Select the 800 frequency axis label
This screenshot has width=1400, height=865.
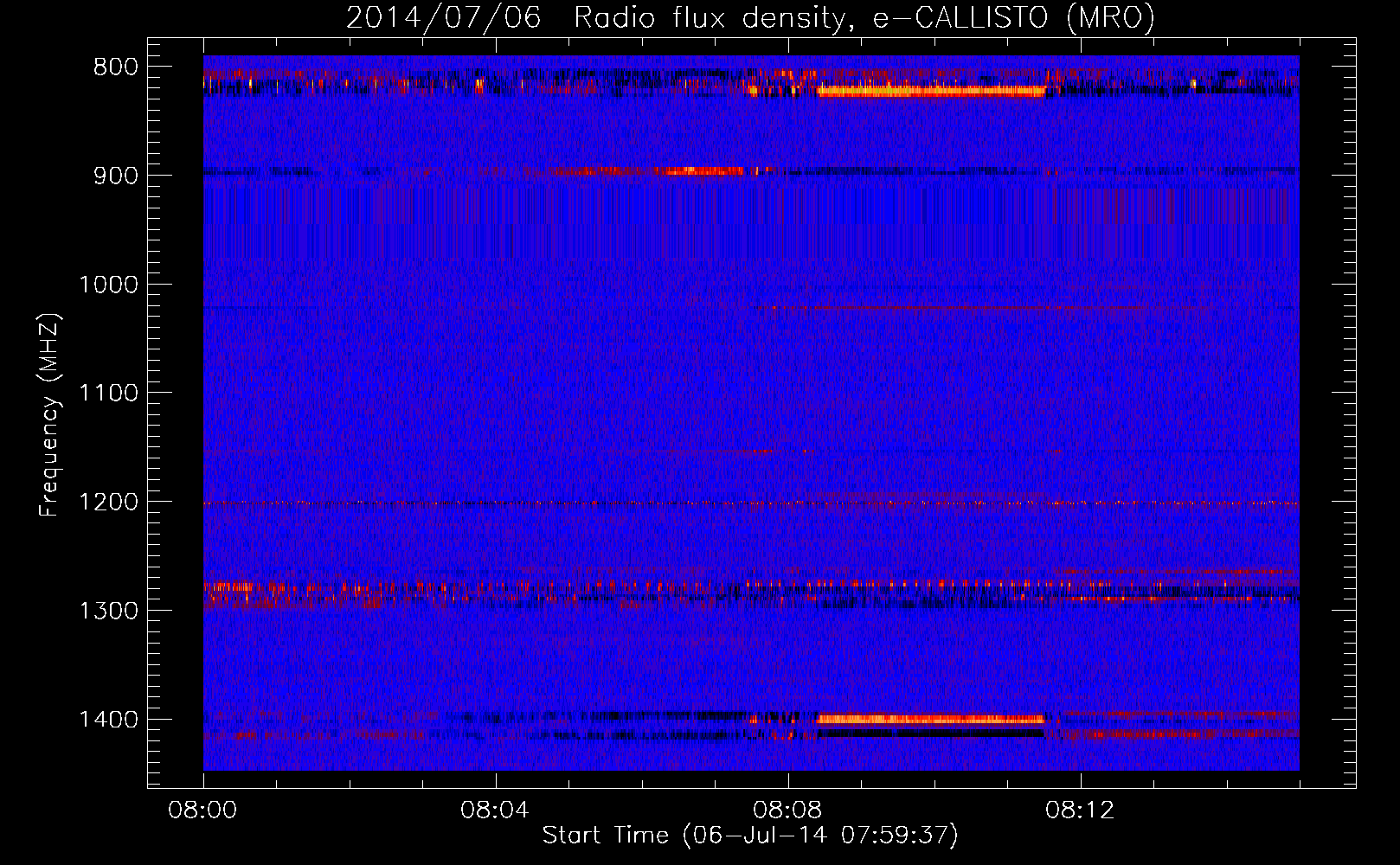point(116,67)
